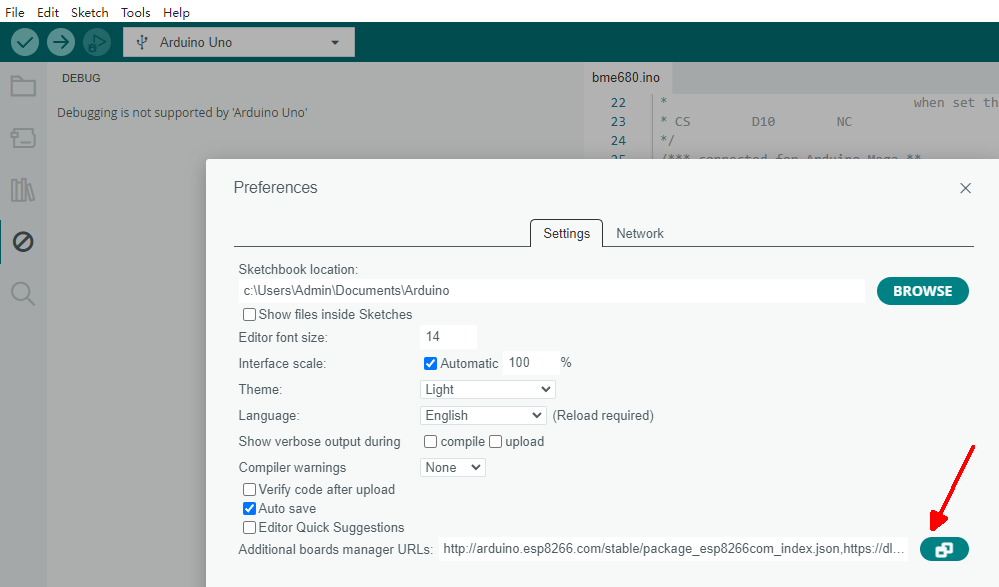The width and height of the screenshot is (999, 587).
Task: Open the additional boards URLs editor button
Action: point(944,549)
